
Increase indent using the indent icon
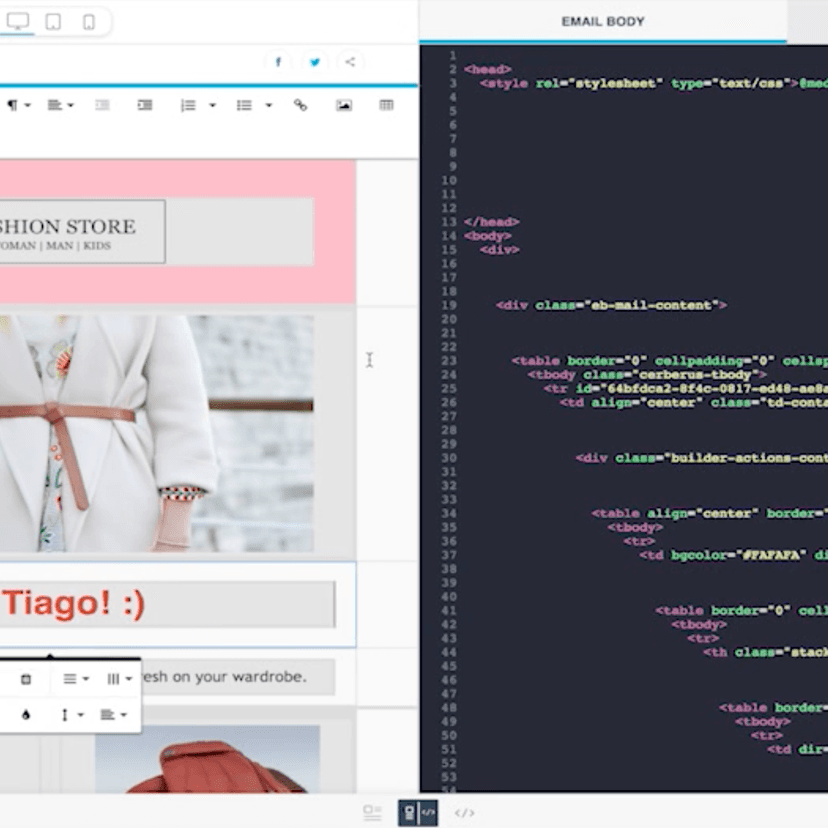[x=143, y=104]
